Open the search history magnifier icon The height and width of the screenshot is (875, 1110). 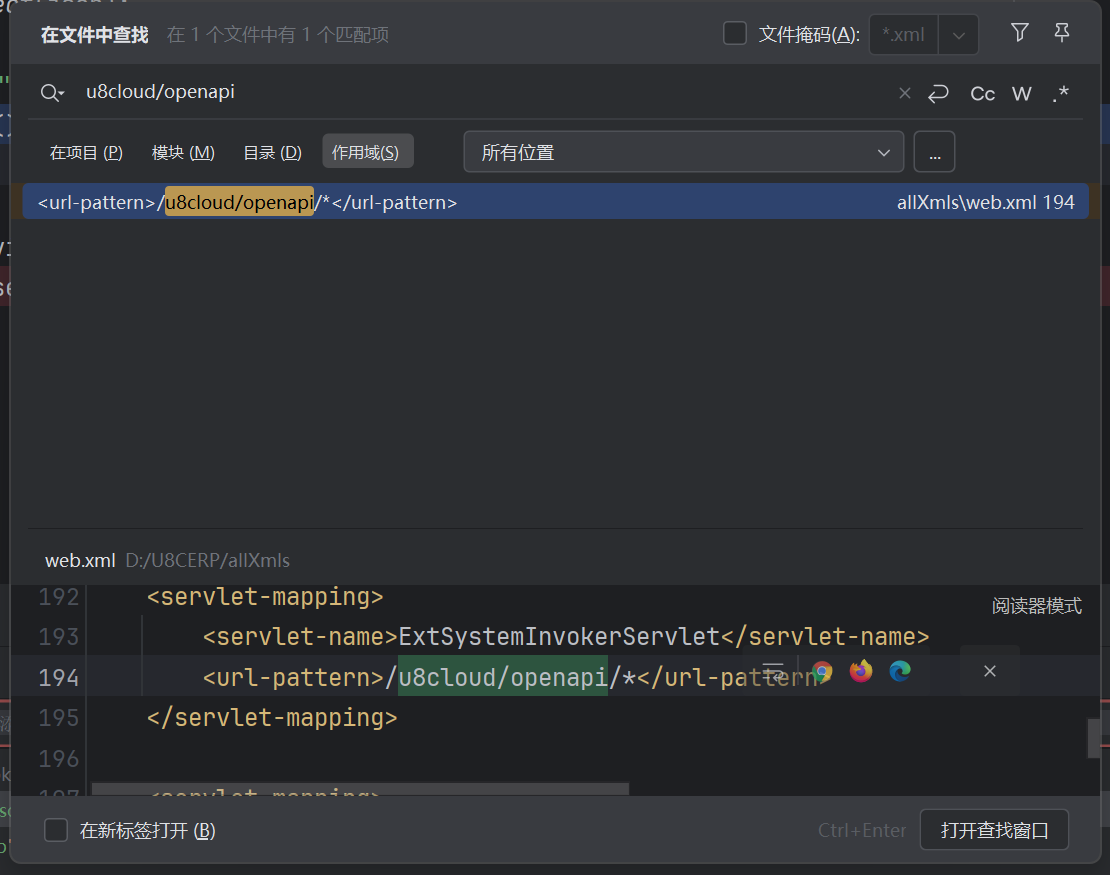pos(52,93)
